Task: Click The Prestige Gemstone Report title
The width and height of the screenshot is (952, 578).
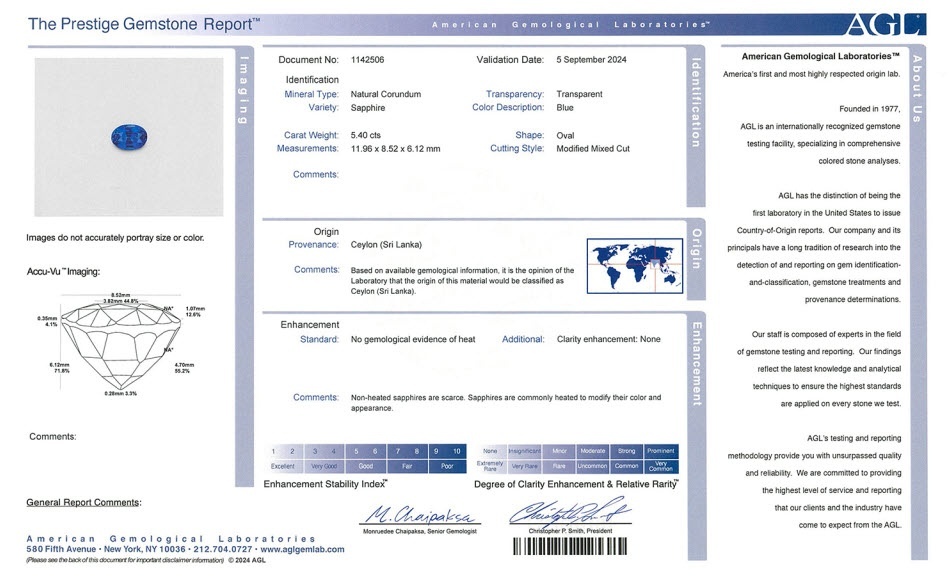Action: tap(143, 23)
